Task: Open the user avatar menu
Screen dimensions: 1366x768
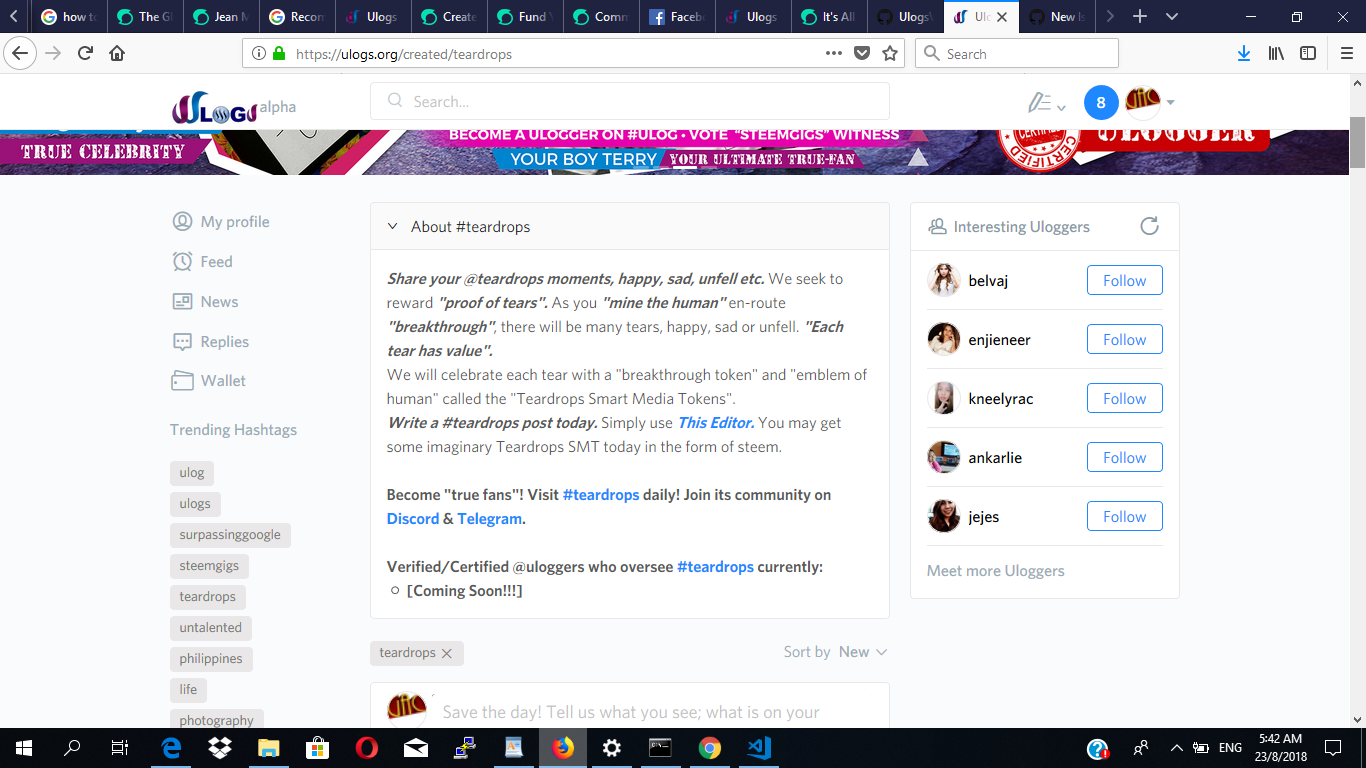Action: 1149,102
